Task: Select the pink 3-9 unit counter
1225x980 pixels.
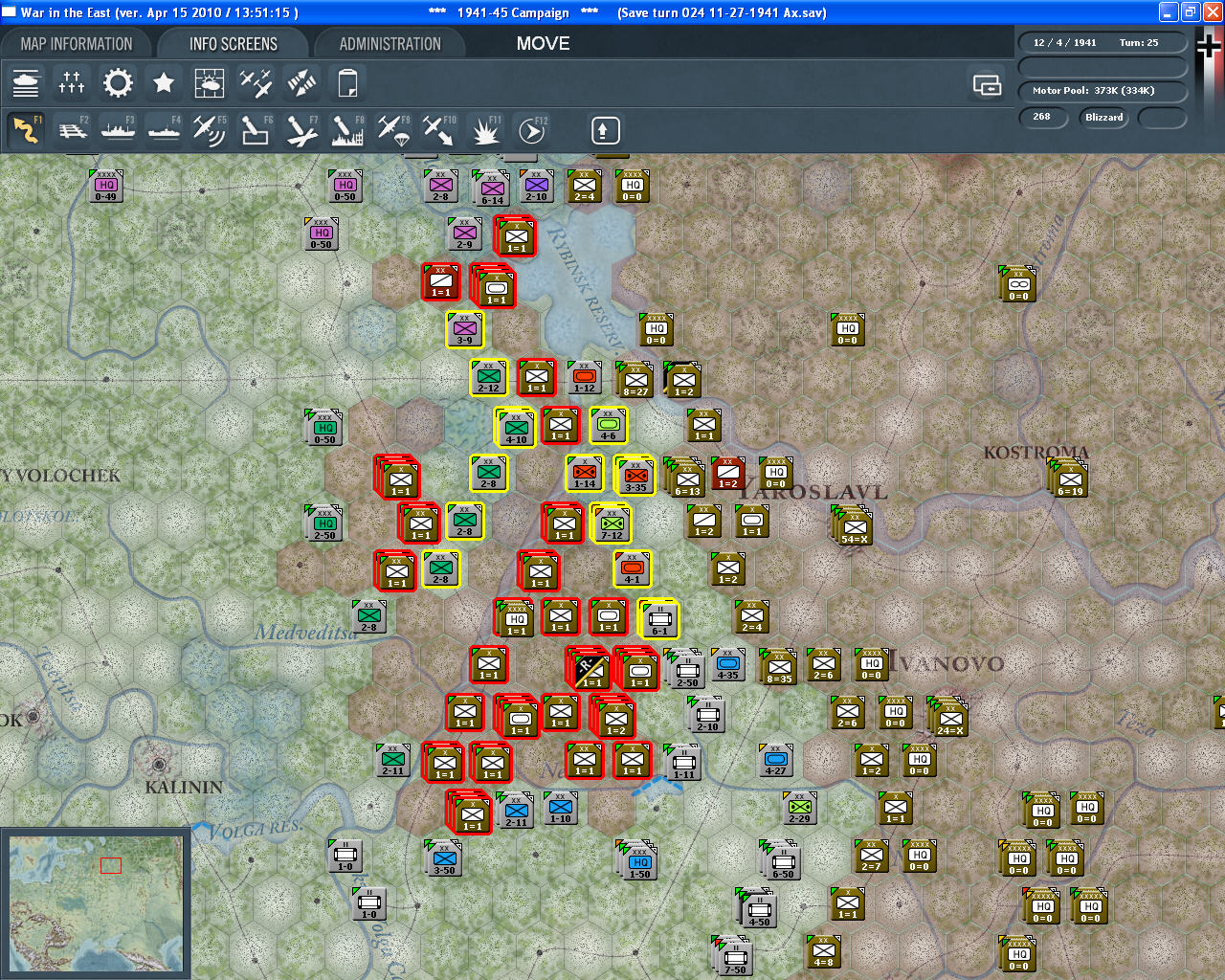Action: [465, 330]
